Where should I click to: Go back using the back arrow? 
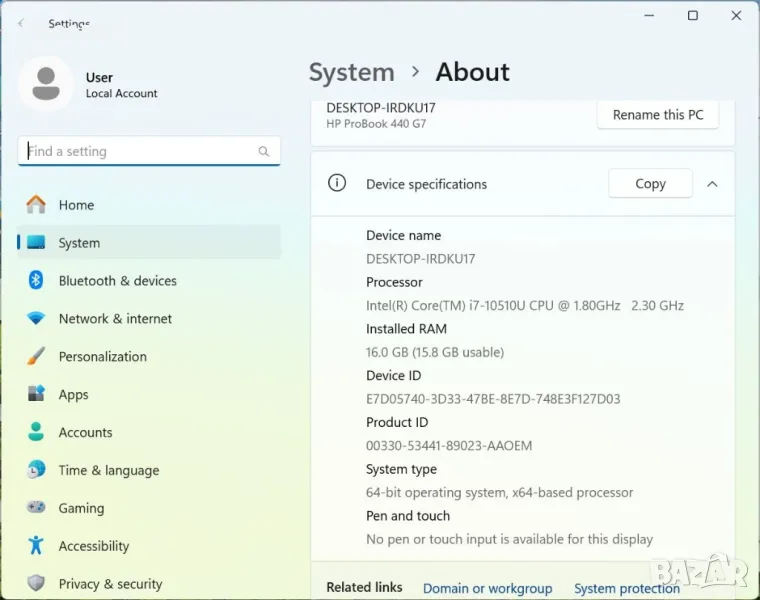tap(21, 23)
